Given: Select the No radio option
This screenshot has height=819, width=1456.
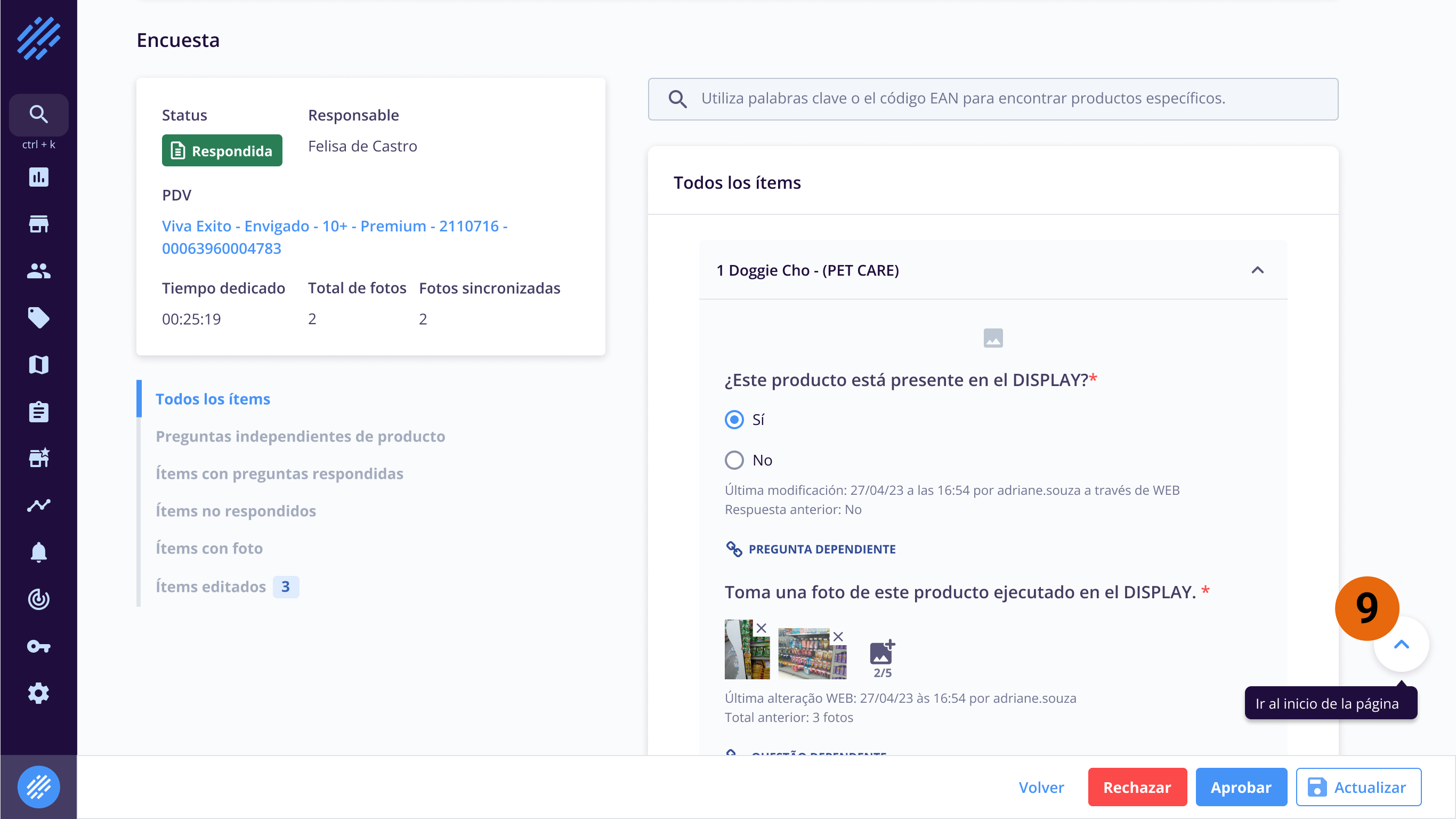Looking at the screenshot, I should click(734, 460).
